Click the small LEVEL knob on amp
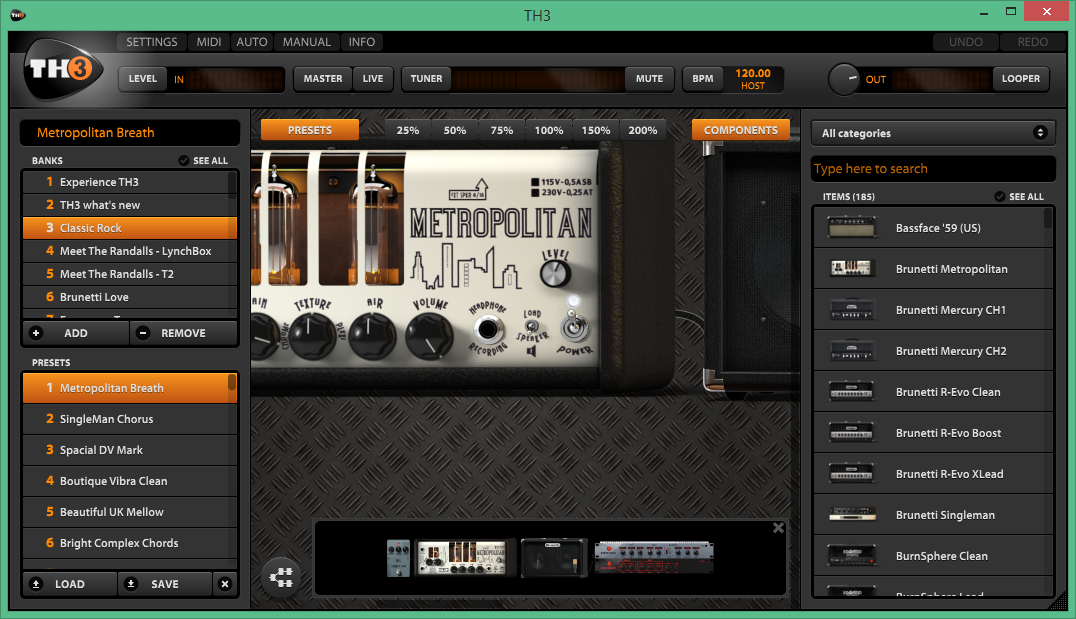1076x619 pixels. (555, 274)
